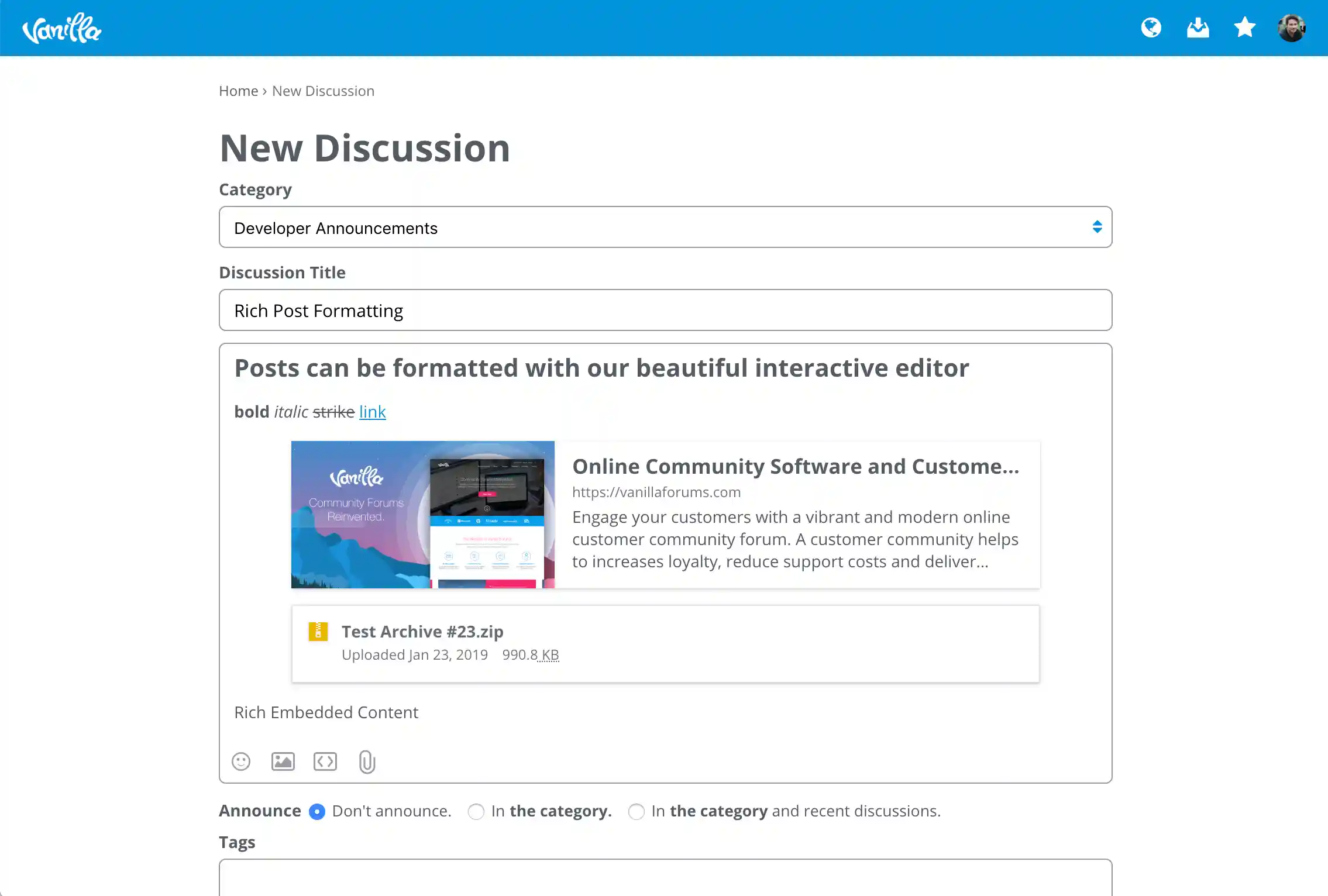Open the user profile avatar
The height and width of the screenshot is (896, 1328).
pyautogui.click(x=1291, y=27)
